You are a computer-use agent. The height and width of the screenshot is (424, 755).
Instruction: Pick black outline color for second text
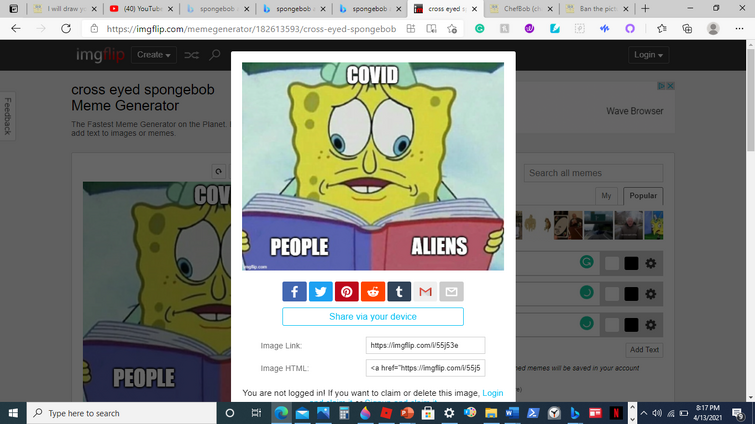(x=631, y=294)
